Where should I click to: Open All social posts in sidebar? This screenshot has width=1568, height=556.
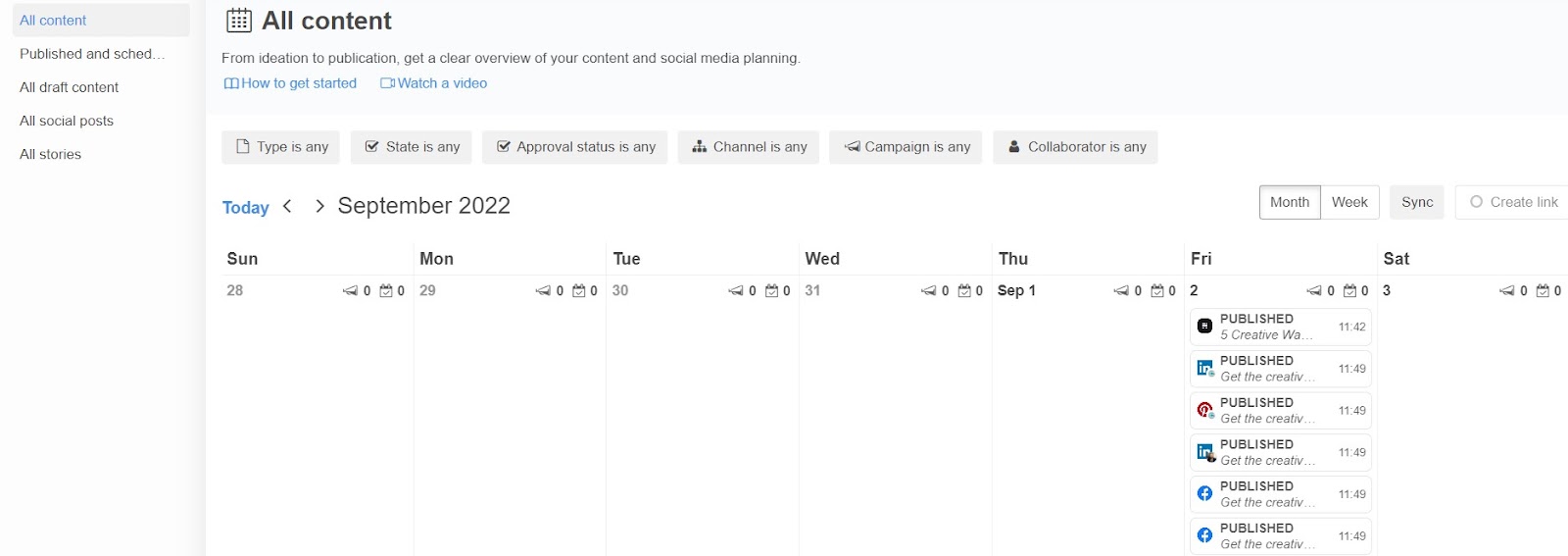[67, 121]
